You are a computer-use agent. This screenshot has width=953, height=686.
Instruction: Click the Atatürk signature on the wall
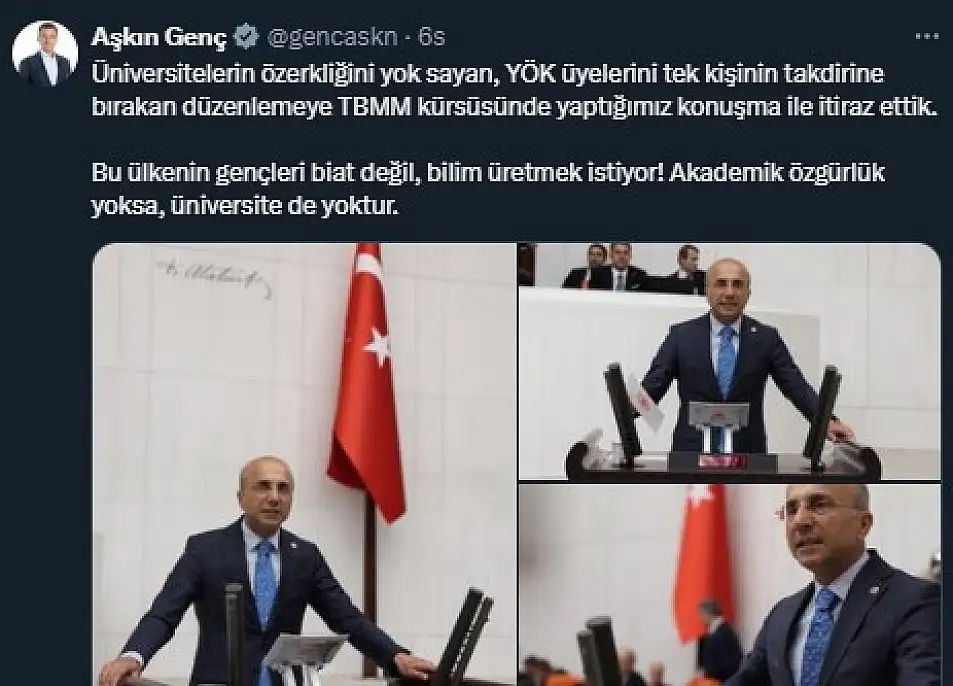211,275
